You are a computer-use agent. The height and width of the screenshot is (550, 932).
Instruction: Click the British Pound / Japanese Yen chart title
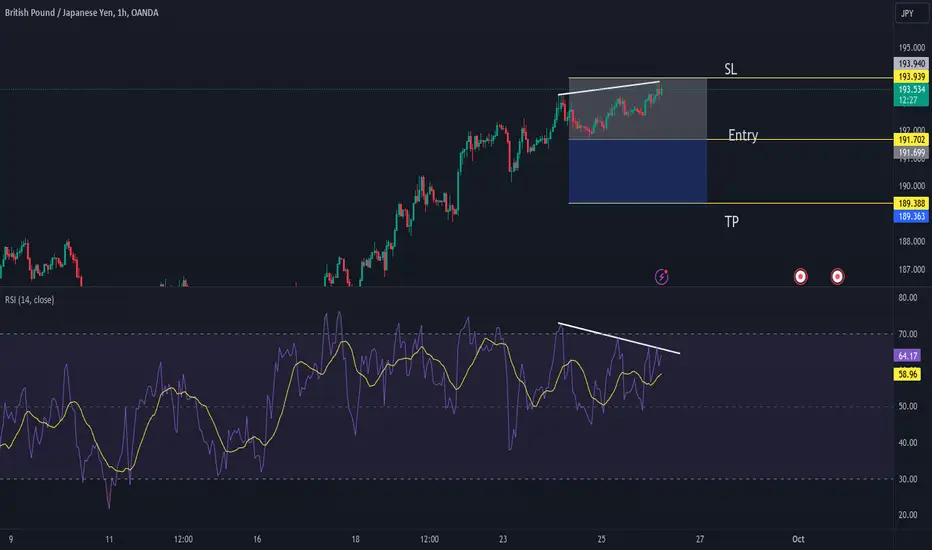[x=81, y=12]
